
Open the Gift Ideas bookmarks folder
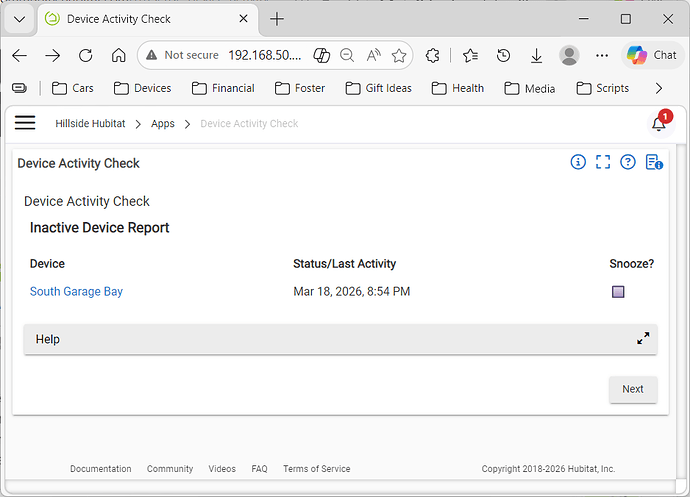(378, 88)
